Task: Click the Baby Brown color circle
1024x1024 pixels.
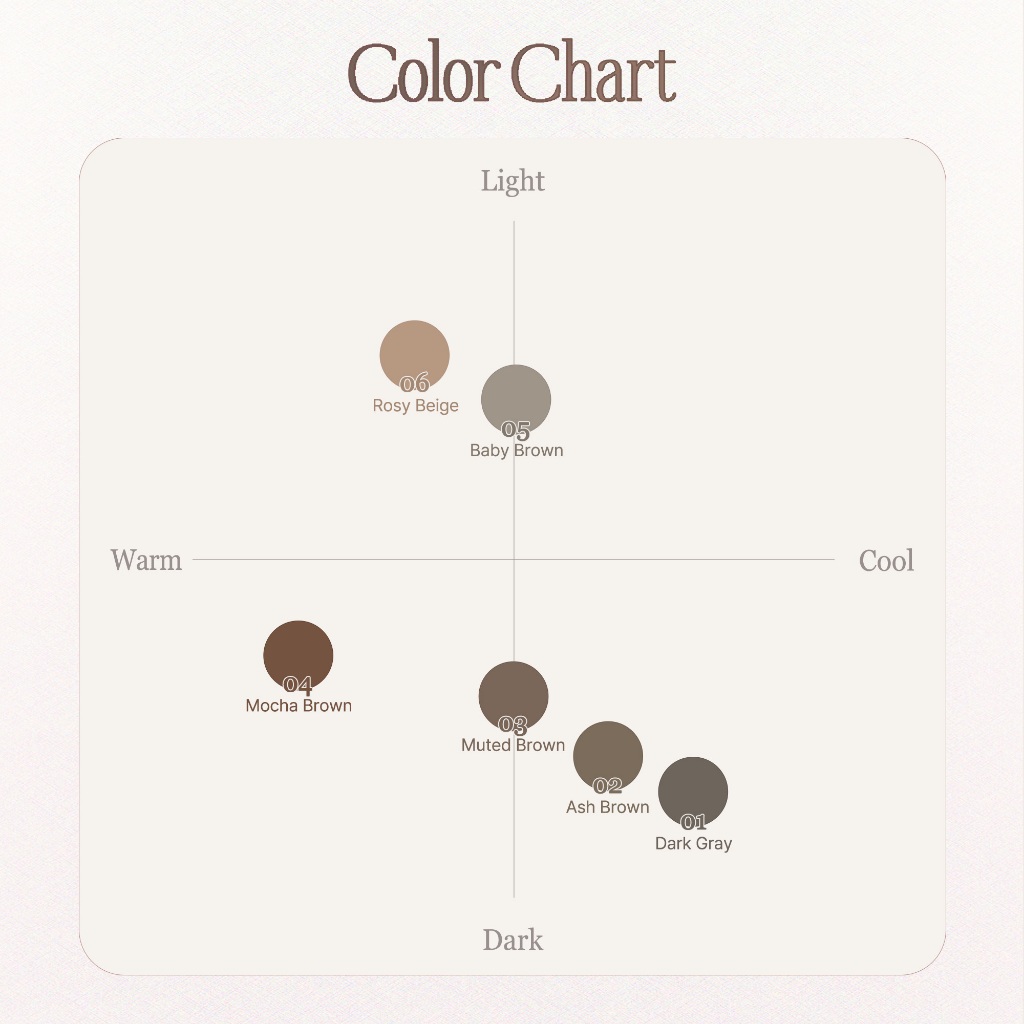Action: [516, 400]
